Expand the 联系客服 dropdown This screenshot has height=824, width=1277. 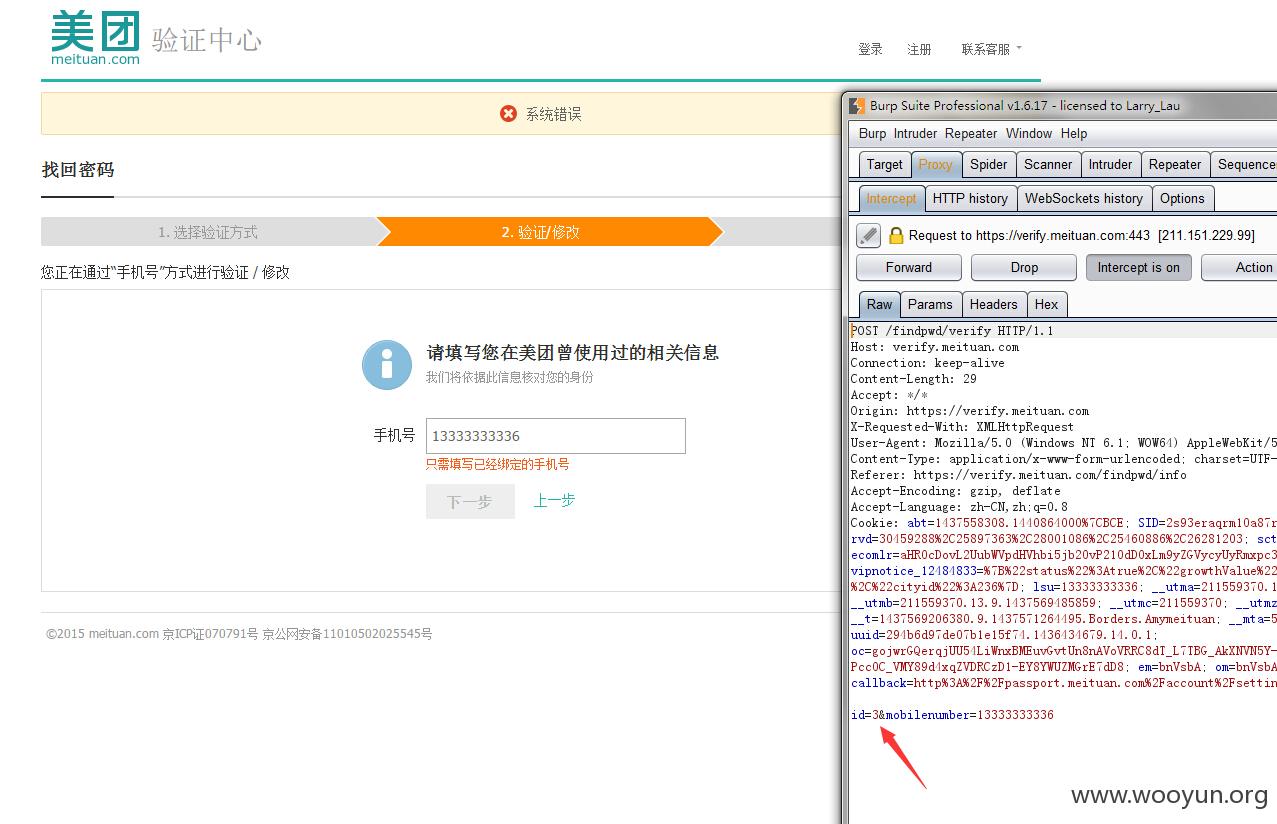click(991, 49)
